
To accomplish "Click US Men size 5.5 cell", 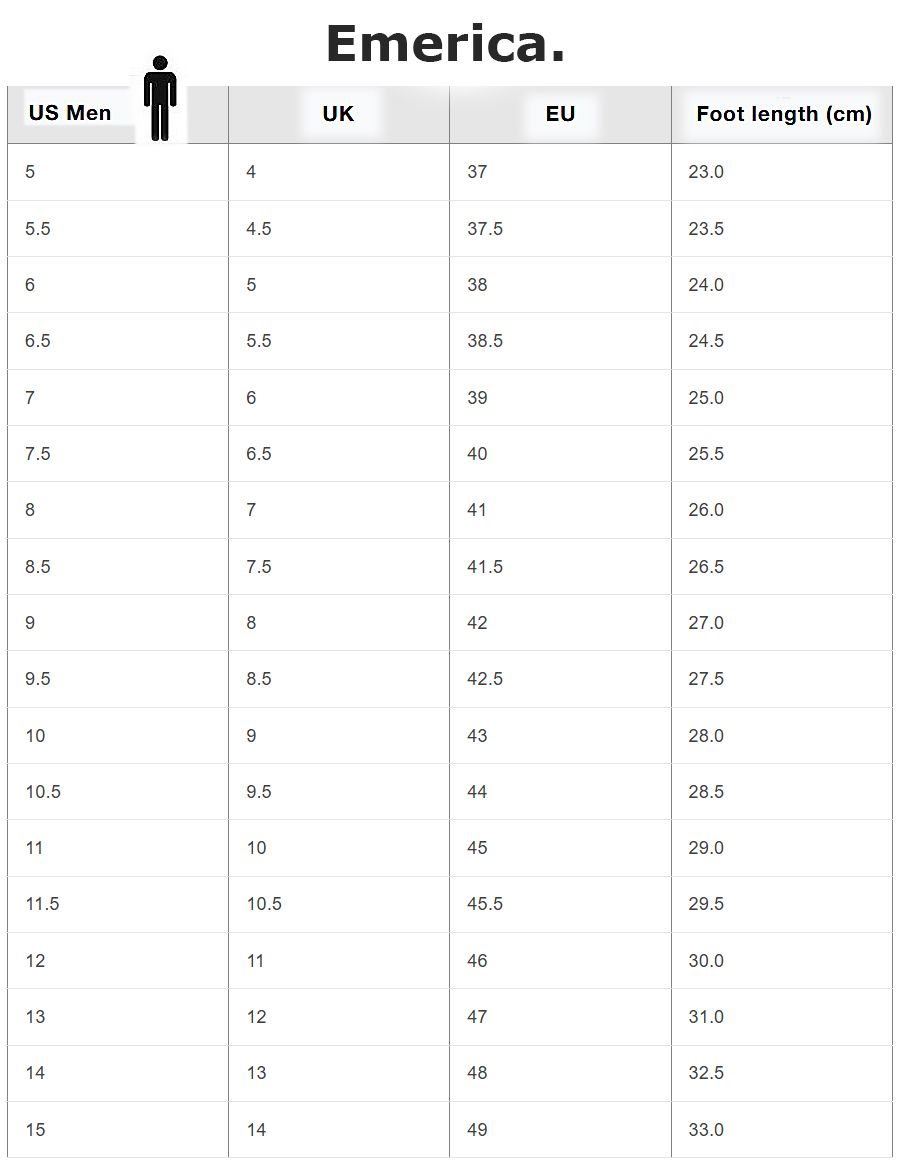I will (38, 229).
